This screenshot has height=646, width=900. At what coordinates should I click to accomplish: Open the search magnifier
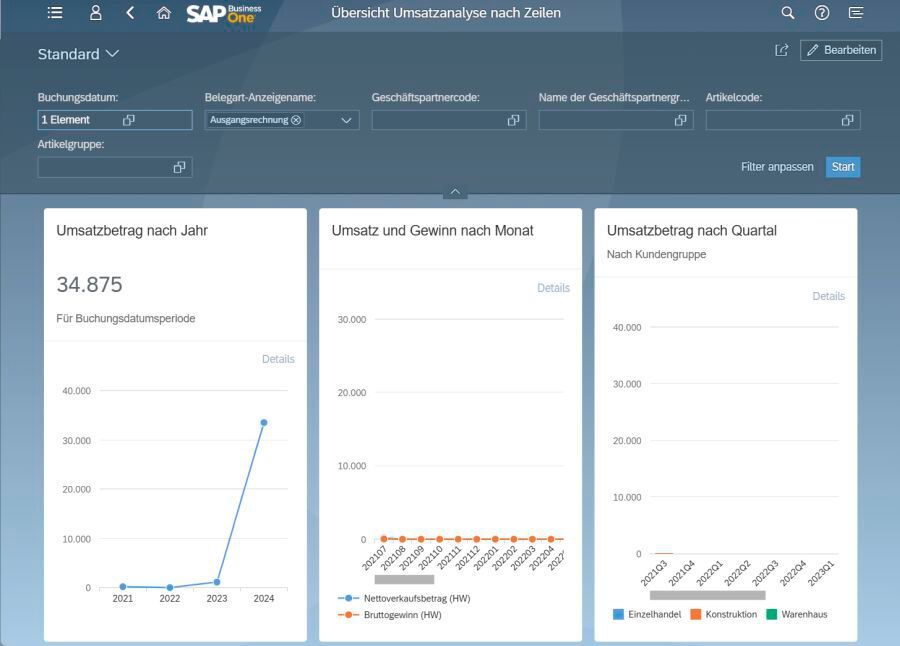click(x=787, y=13)
